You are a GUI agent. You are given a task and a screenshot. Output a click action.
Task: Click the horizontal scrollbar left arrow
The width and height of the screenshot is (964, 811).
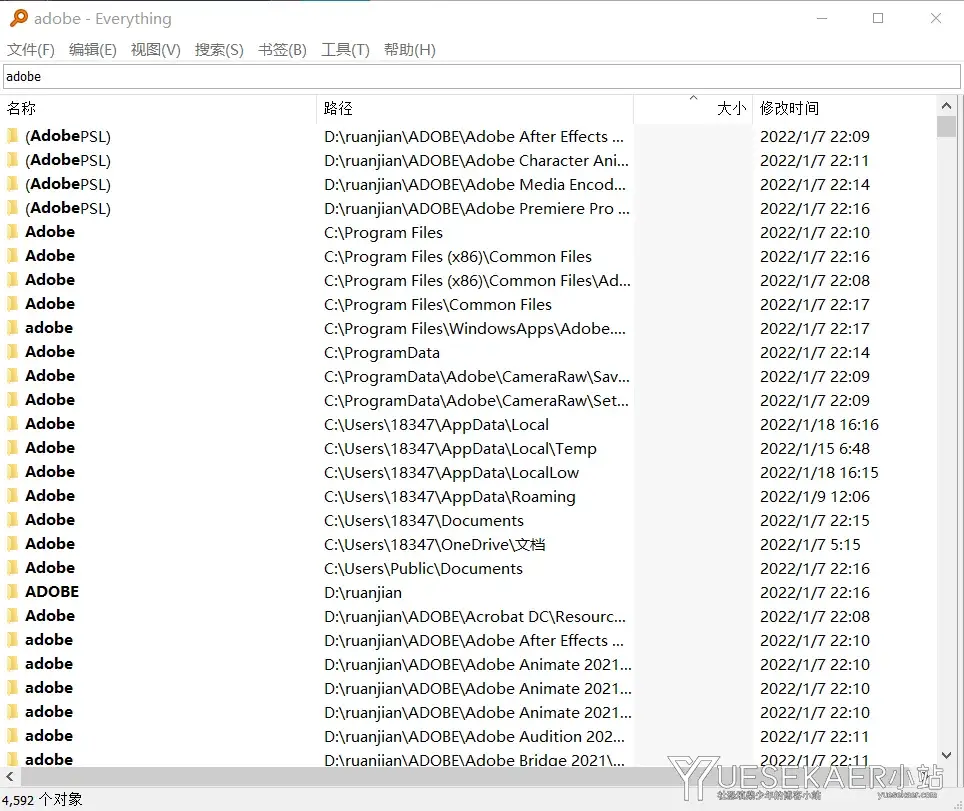pyautogui.click(x=10, y=777)
